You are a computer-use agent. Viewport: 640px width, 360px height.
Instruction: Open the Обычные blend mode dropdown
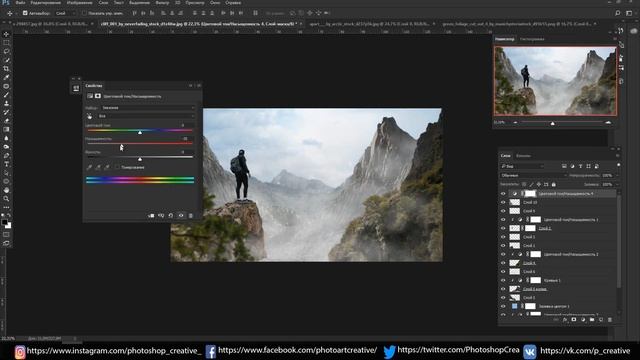coord(533,176)
